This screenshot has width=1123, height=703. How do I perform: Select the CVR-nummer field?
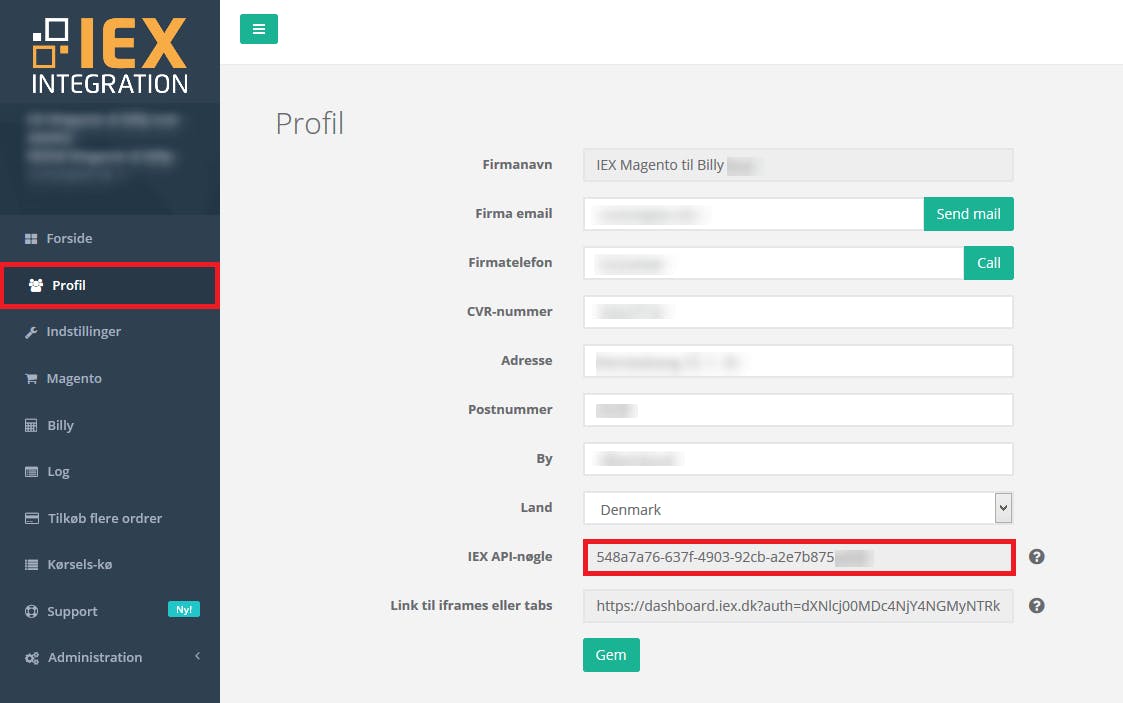coord(798,312)
